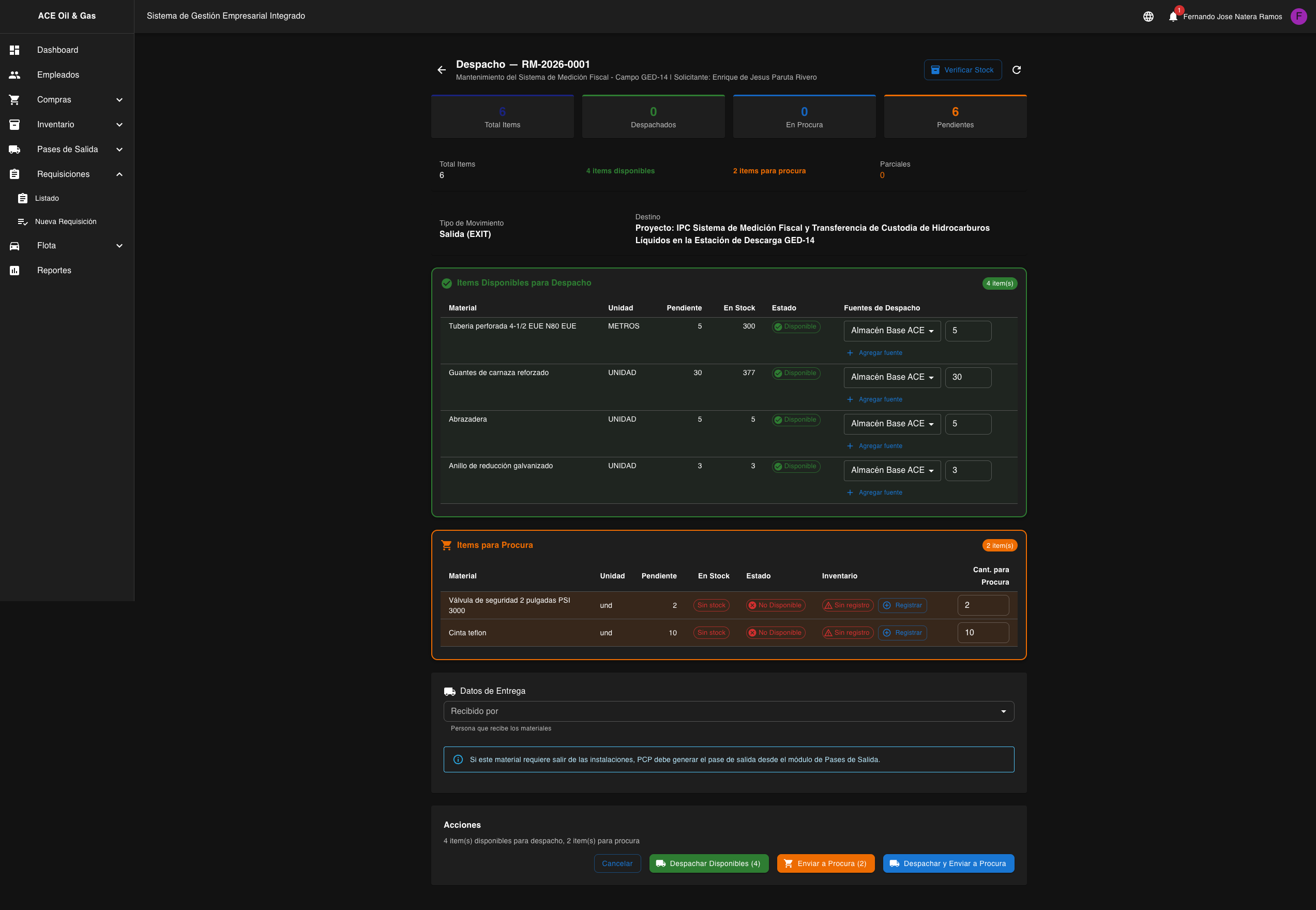Screen dimensions: 1316x910
Task: Open the Recibido por dropdown
Action: click(x=728, y=711)
